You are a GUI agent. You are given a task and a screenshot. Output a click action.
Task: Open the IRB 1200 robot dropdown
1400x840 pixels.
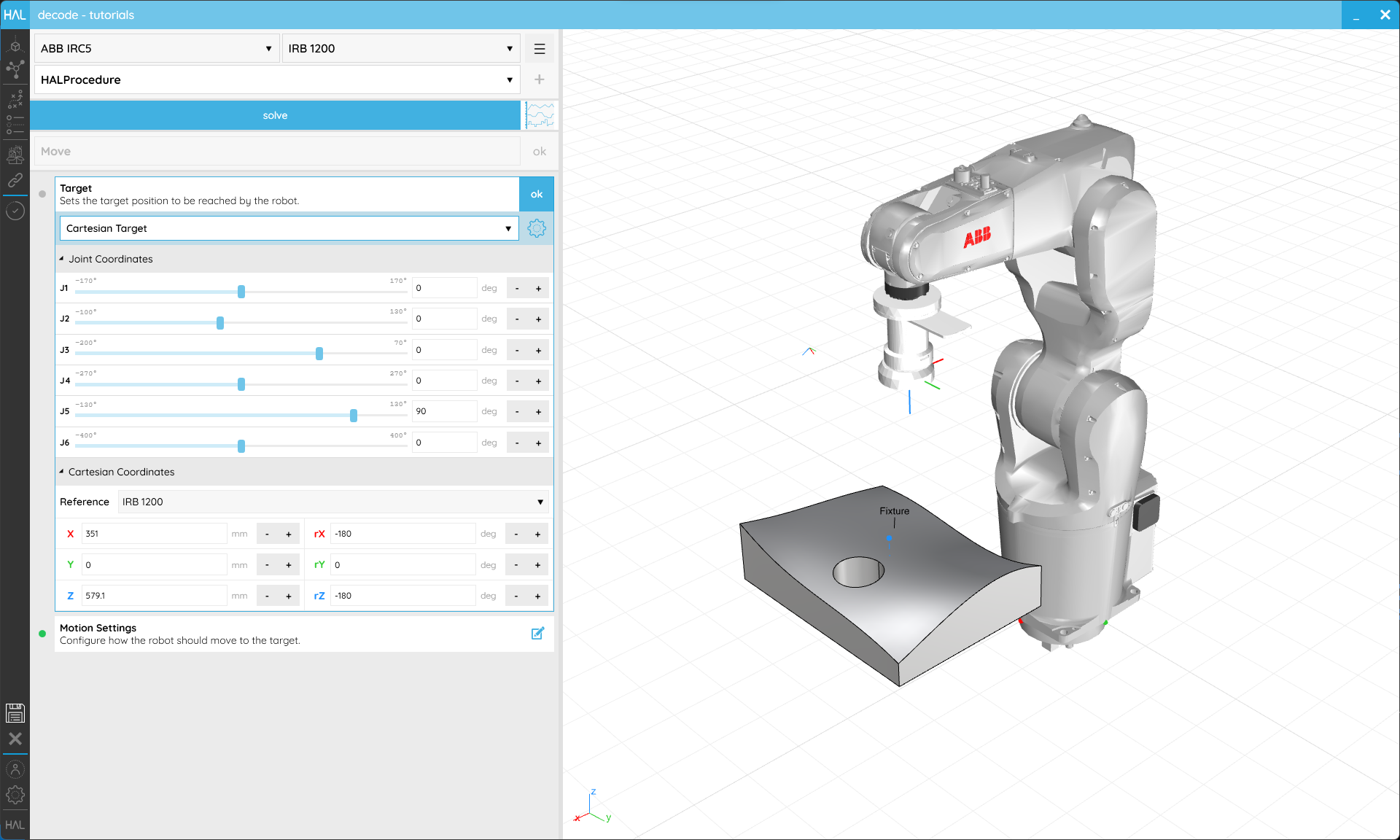401,49
